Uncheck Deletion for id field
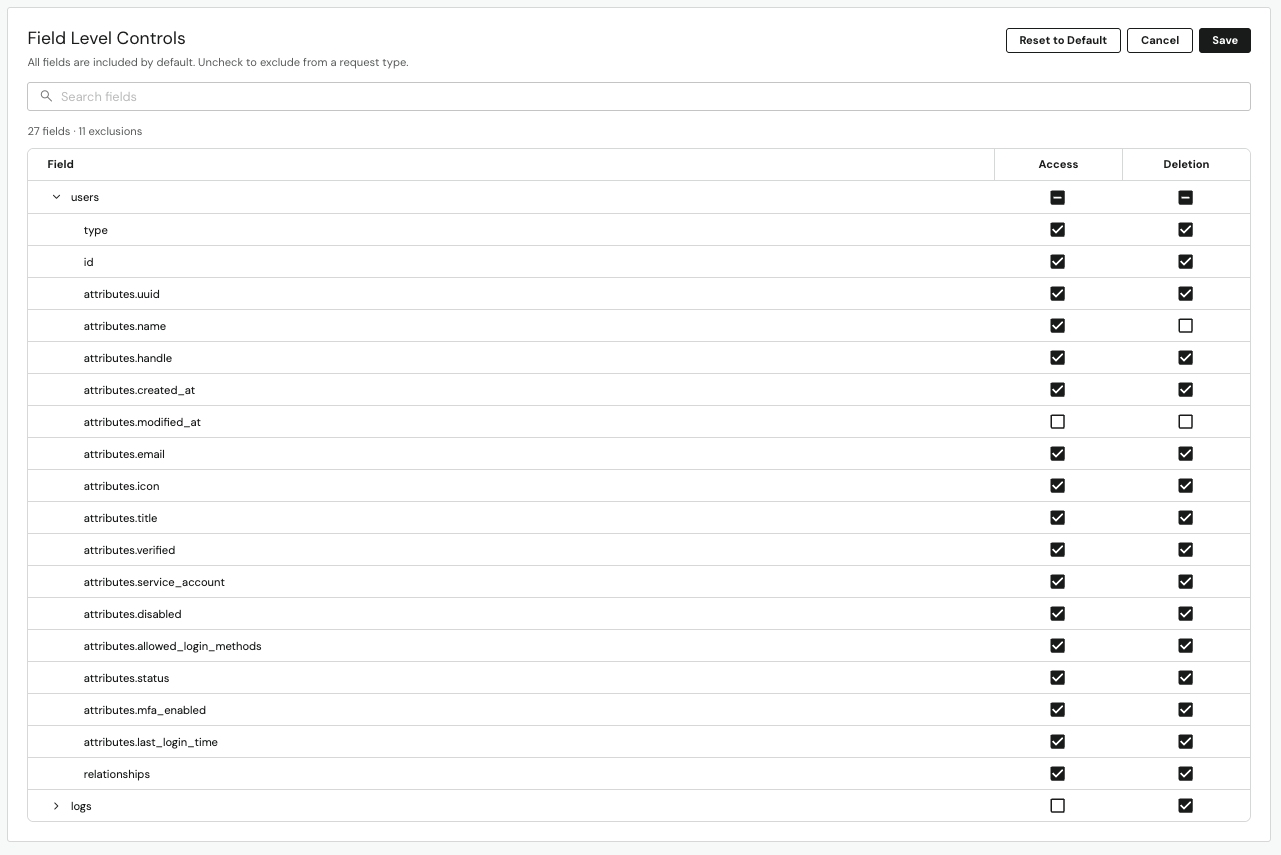Viewport: 1281px width, 855px height. [1186, 262]
